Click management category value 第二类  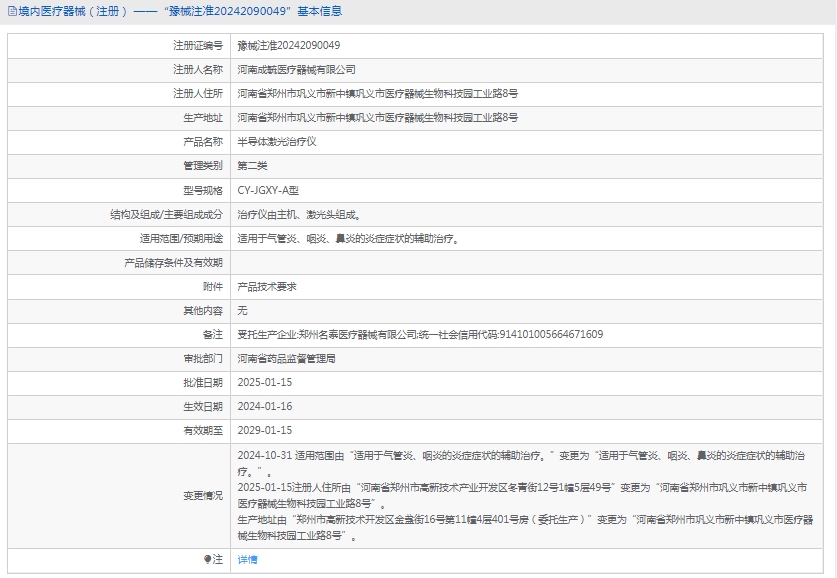click(x=252, y=166)
